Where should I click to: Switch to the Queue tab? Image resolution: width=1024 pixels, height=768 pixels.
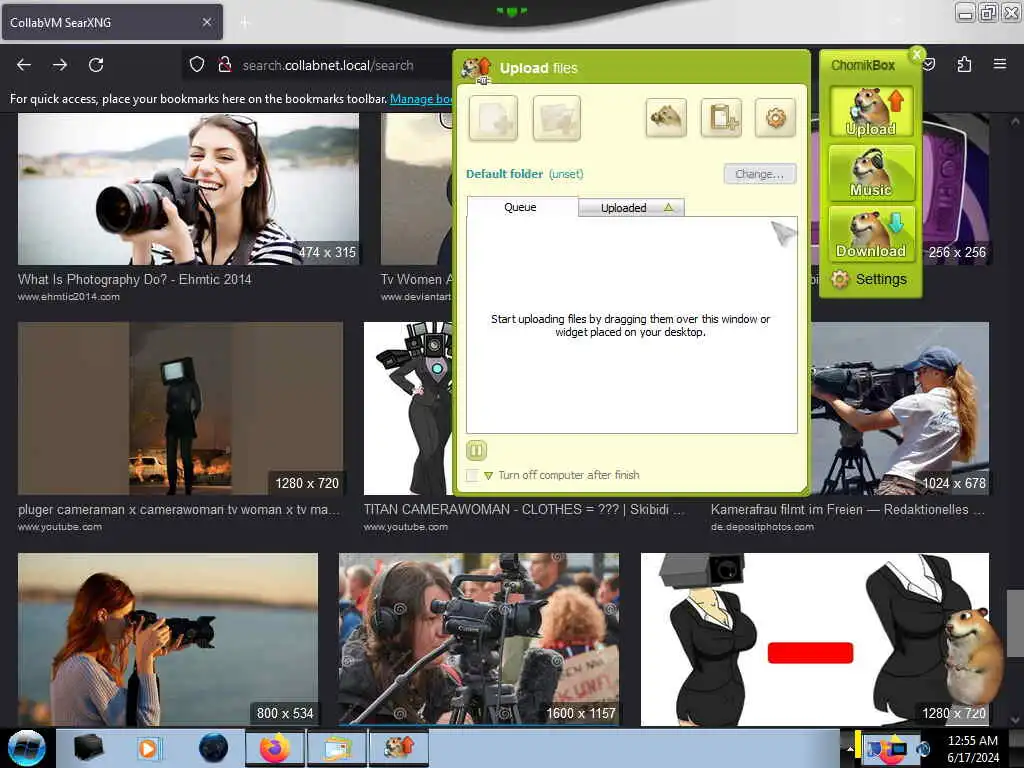tap(520, 207)
